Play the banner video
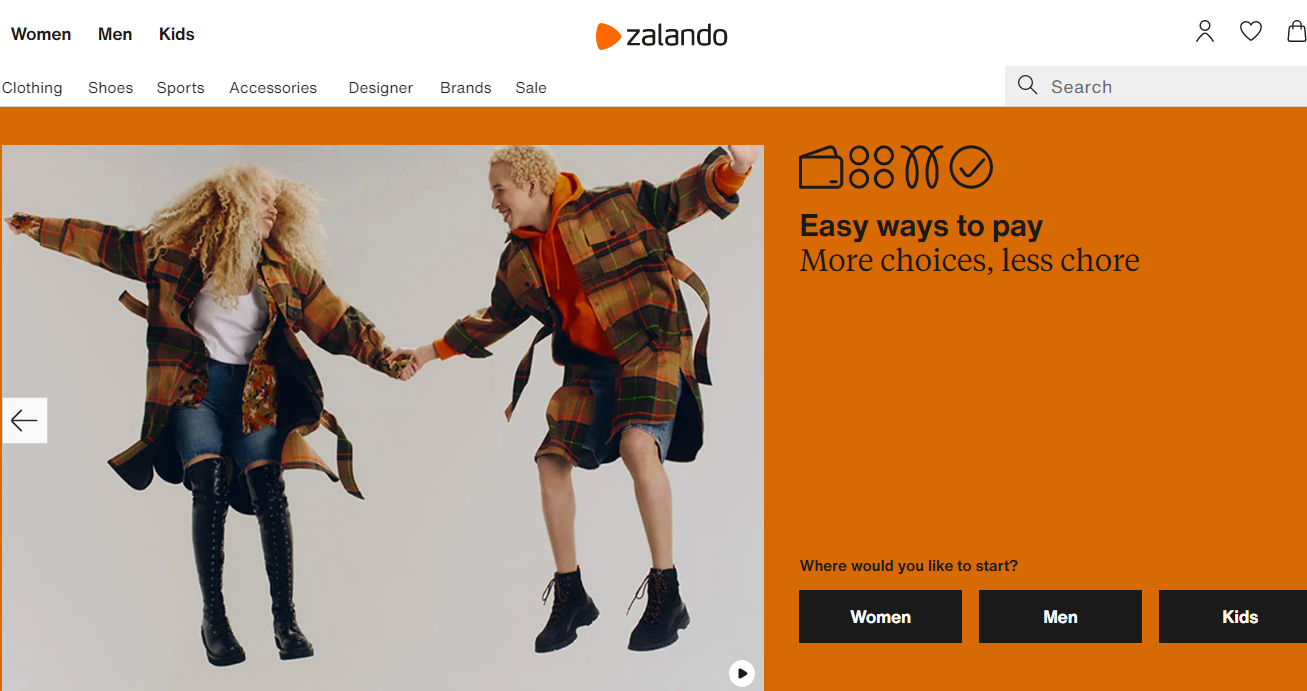The image size is (1307, 691). click(741, 673)
